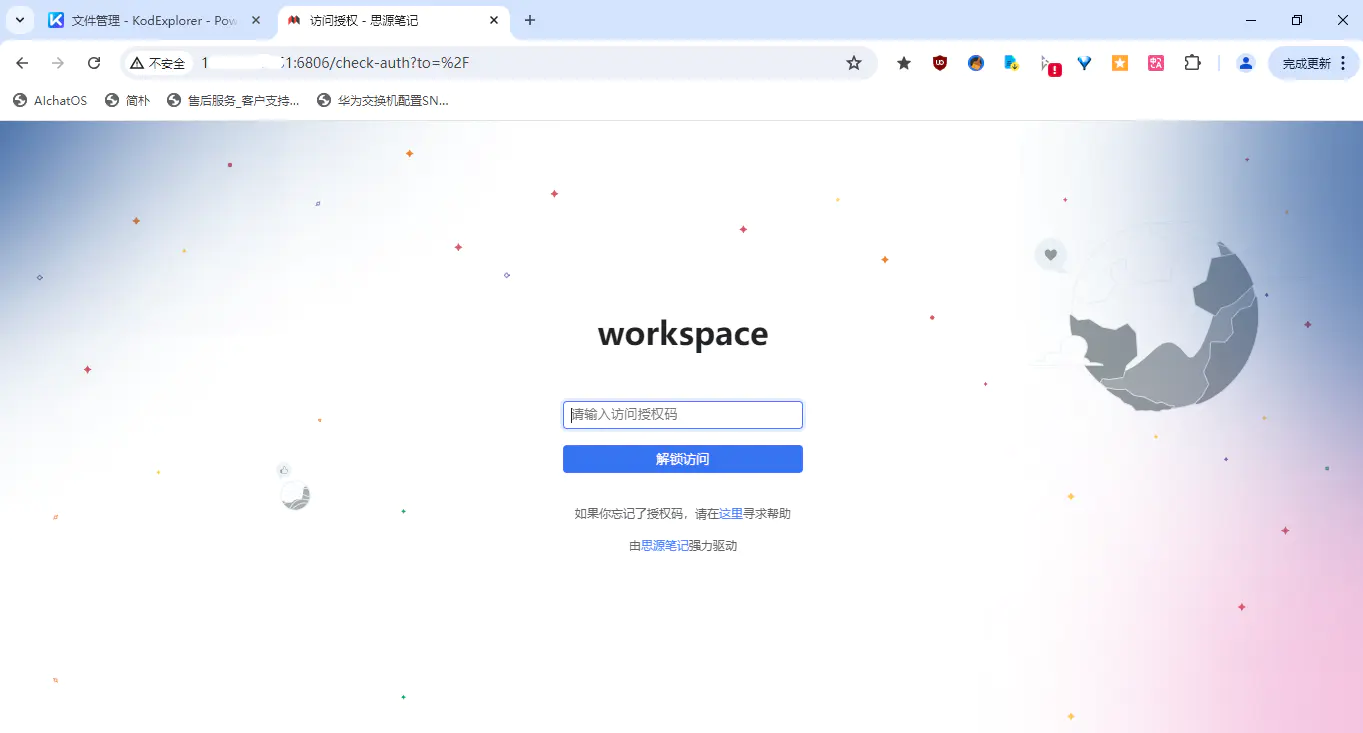Go back to the previous page
The image size is (1363, 733).
(22, 63)
